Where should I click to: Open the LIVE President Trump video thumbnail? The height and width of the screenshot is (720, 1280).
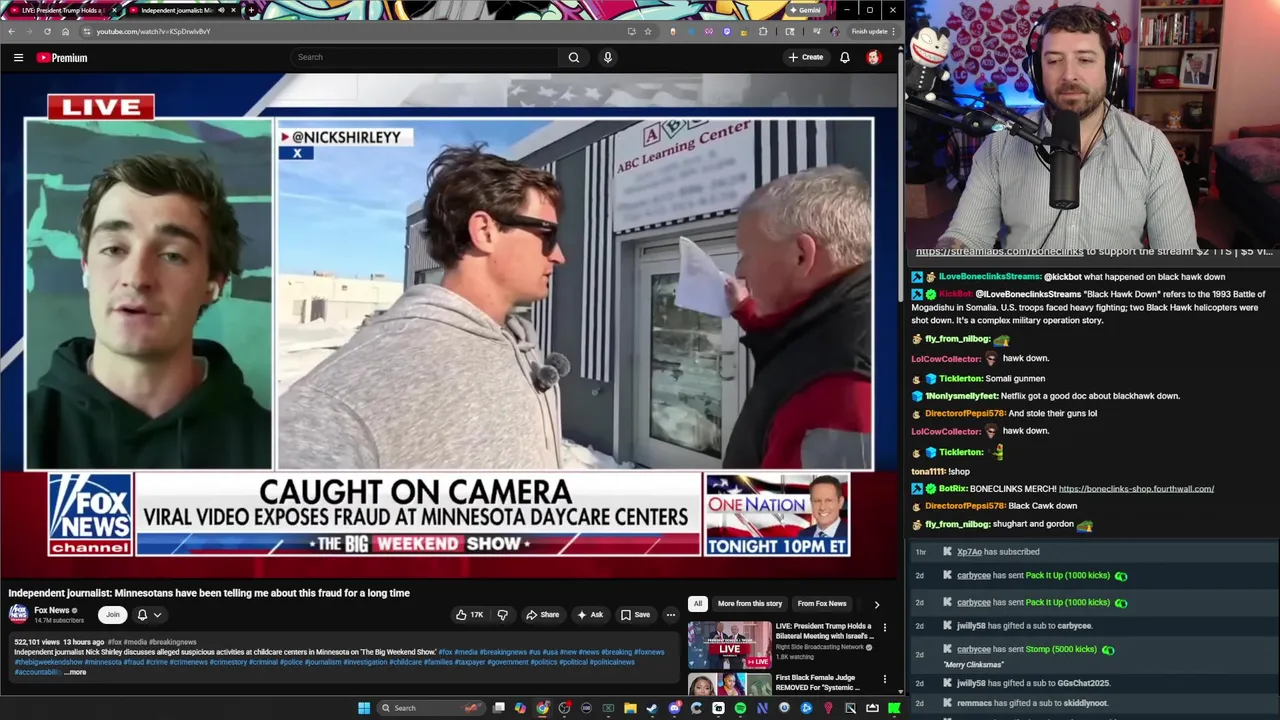[x=729, y=646]
